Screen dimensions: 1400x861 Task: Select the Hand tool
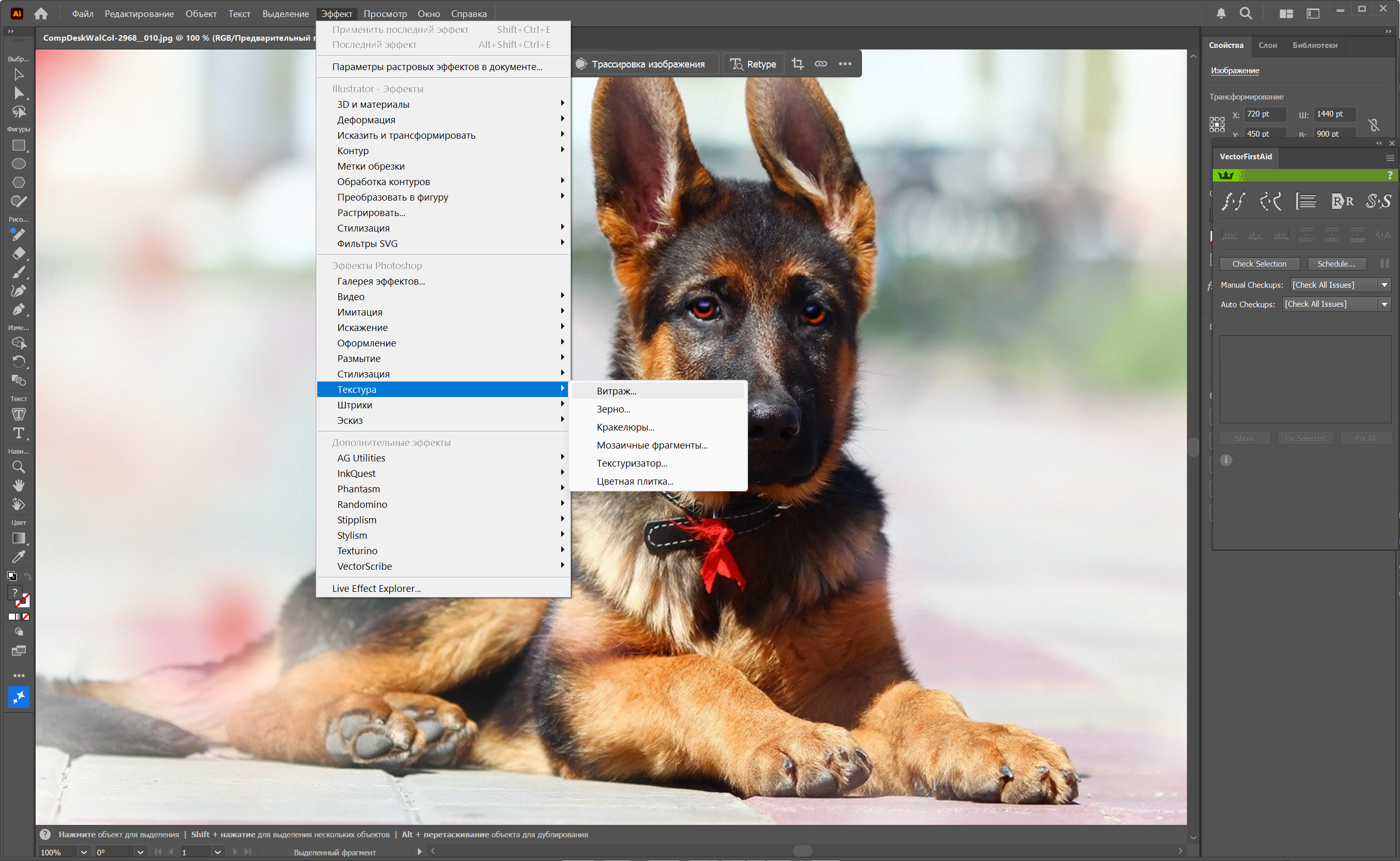tap(18, 485)
